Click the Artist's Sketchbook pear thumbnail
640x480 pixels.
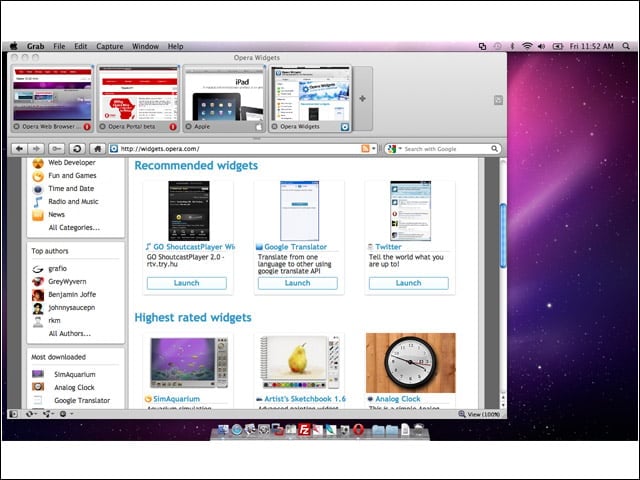[x=300, y=363]
